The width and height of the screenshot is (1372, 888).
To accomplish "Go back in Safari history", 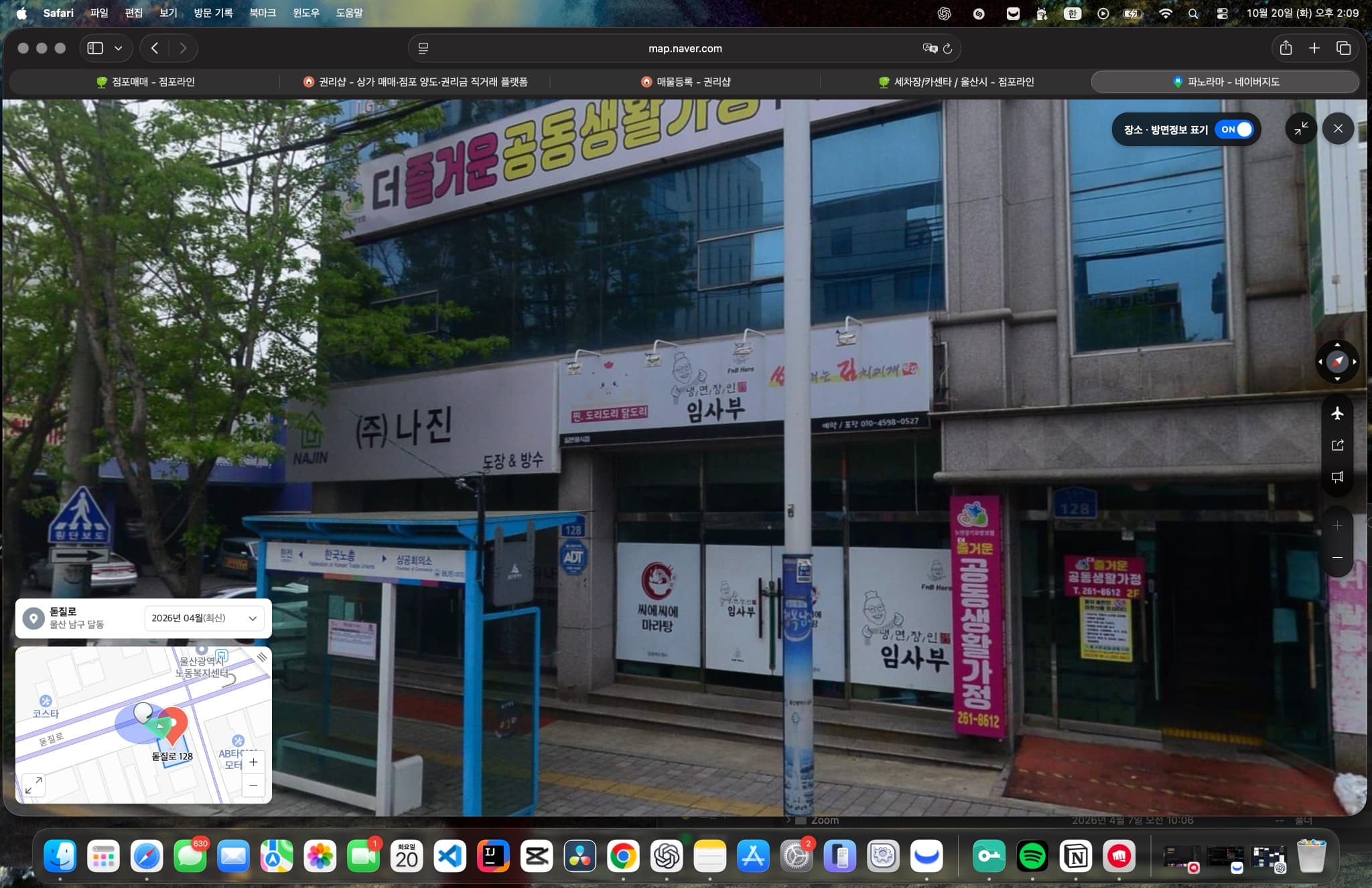I will click(x=155, y=48).
